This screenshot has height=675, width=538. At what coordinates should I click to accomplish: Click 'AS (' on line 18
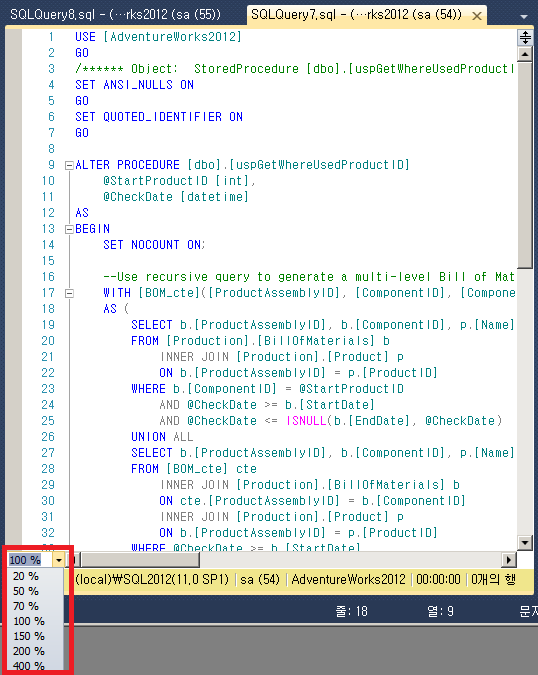point(116,309)
